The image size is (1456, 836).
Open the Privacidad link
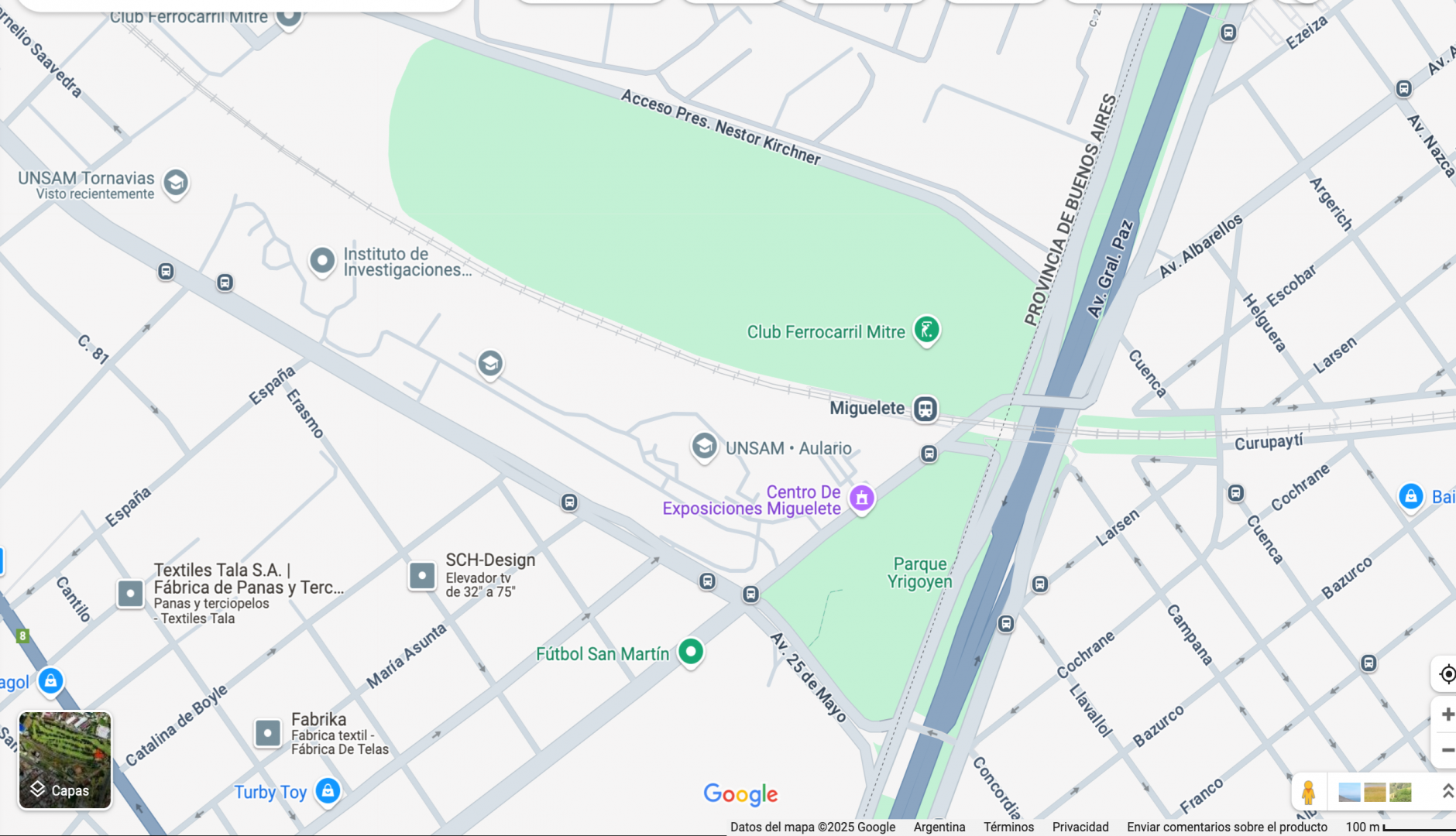pos(1080,827)
